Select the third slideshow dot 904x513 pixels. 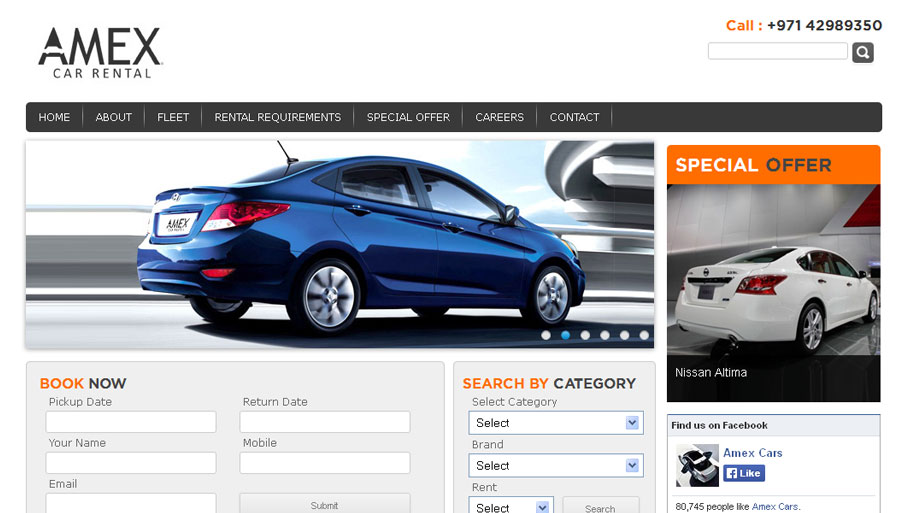click(585, 335)
